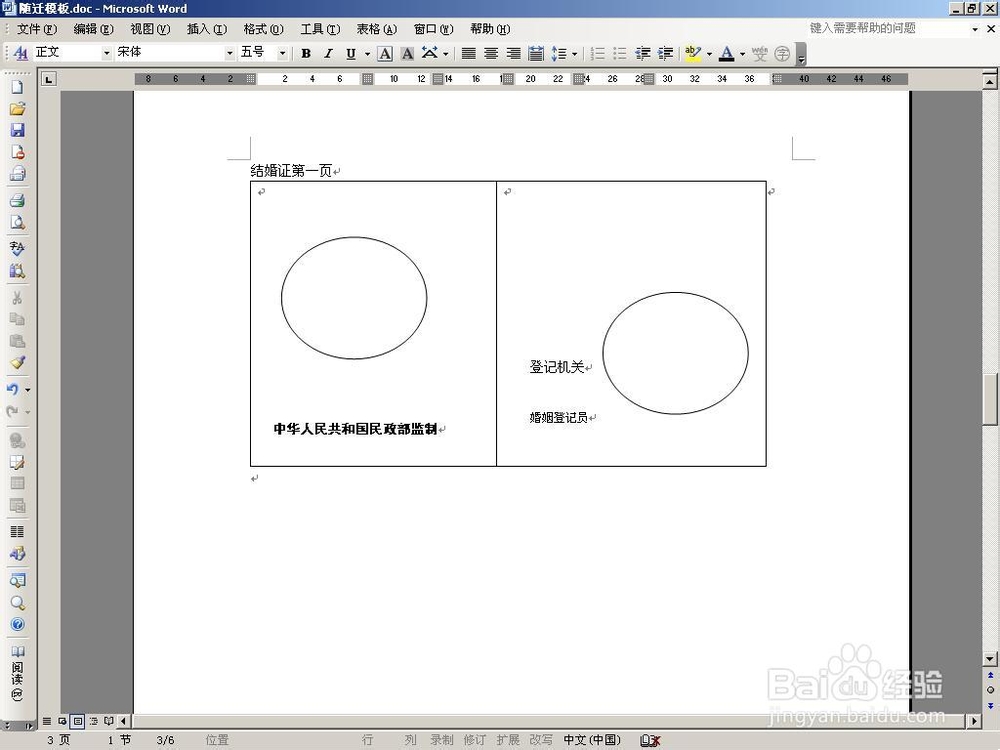The width and height of the screenshot is (1000, 750).
Task: Click the Bullets list icon
Action: tap(620, 54)
